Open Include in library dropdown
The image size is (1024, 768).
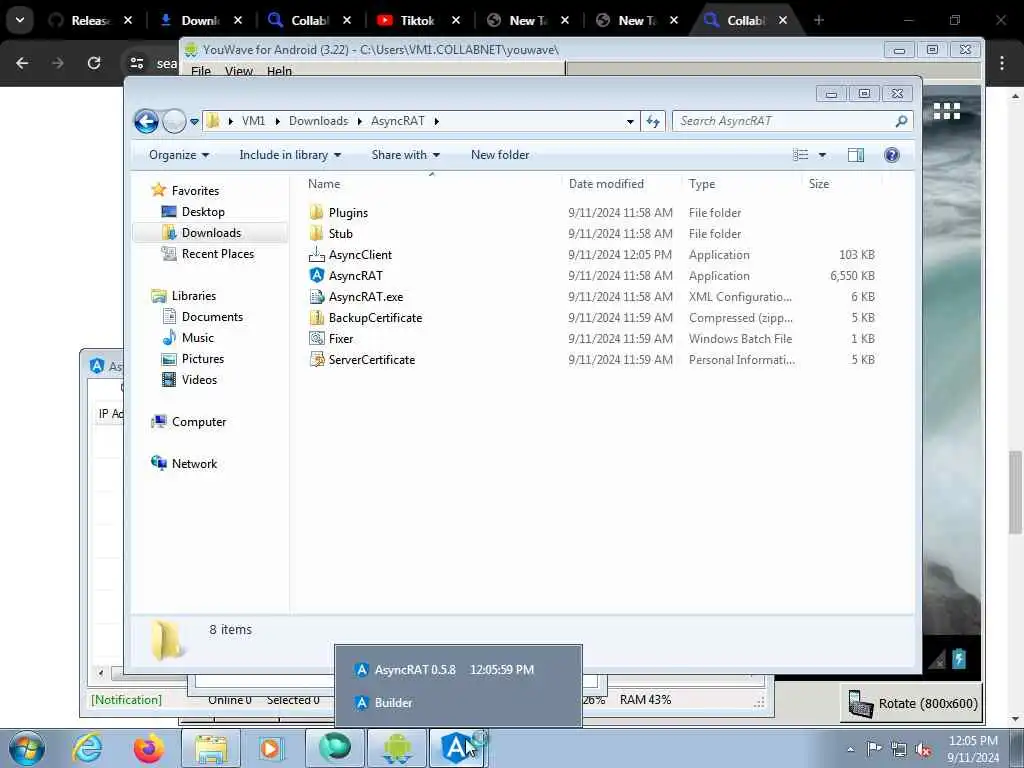(x=290, y=155)
